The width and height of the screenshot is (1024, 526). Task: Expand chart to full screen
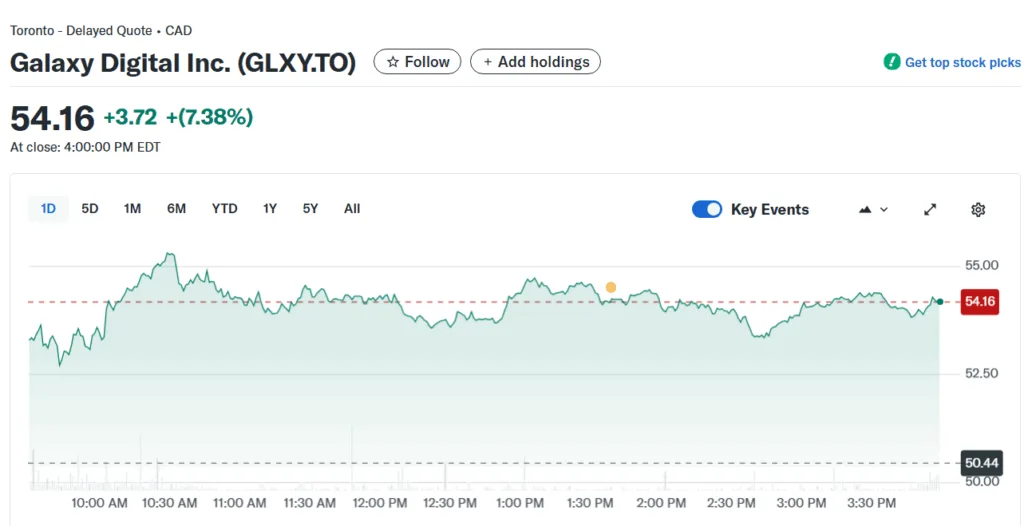(x=930, y=209)
